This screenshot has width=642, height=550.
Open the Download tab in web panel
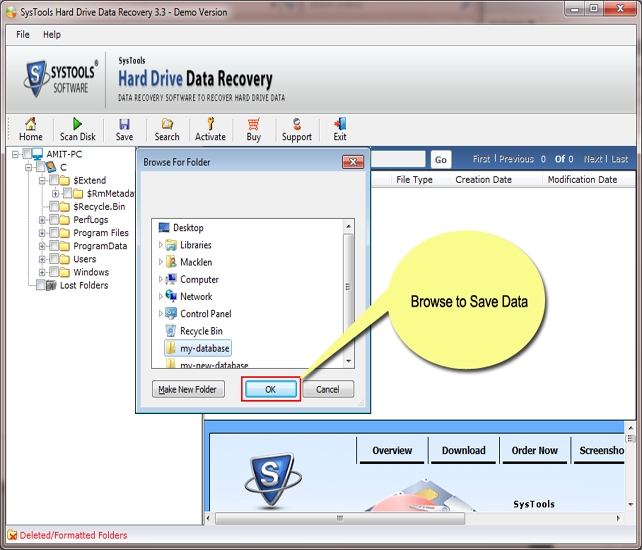pos(463,450)
